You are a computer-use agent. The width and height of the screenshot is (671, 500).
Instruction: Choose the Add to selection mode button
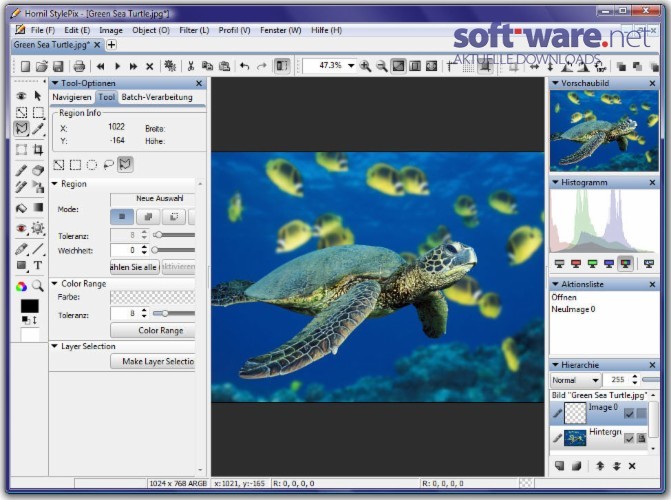(x=148, y=217)
